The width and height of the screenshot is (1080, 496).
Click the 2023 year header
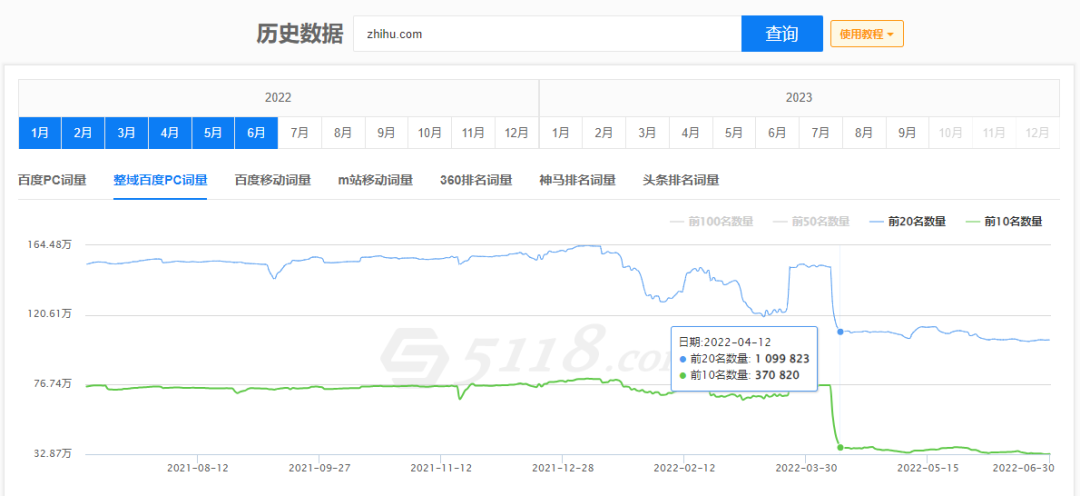[798, 98]
